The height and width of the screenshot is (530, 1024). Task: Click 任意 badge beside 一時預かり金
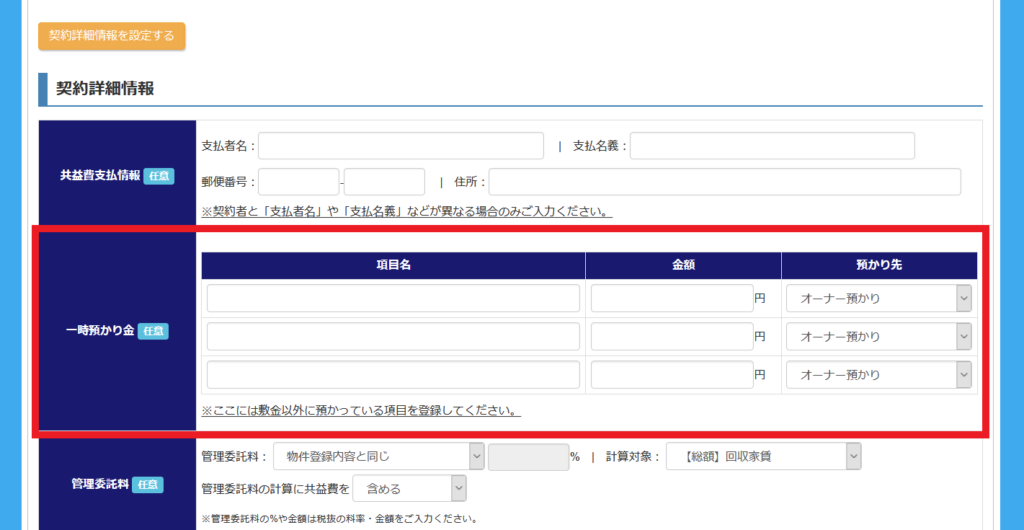pyautogui.click(x=153, y=332)
